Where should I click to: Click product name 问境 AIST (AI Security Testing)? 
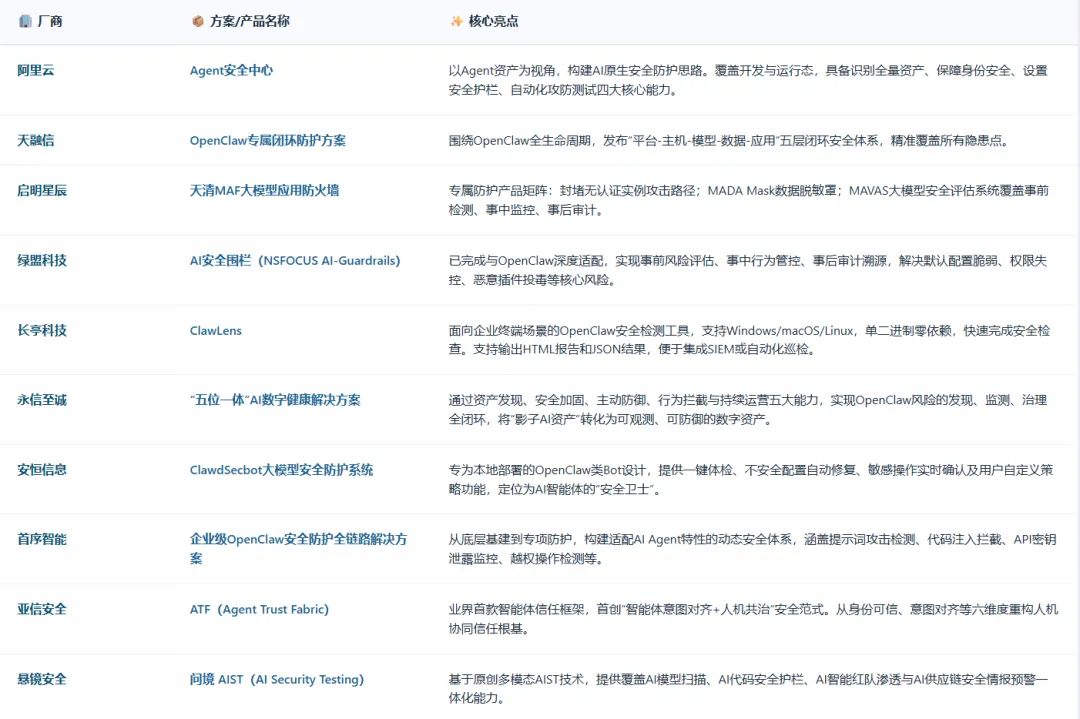click(277, 679)
